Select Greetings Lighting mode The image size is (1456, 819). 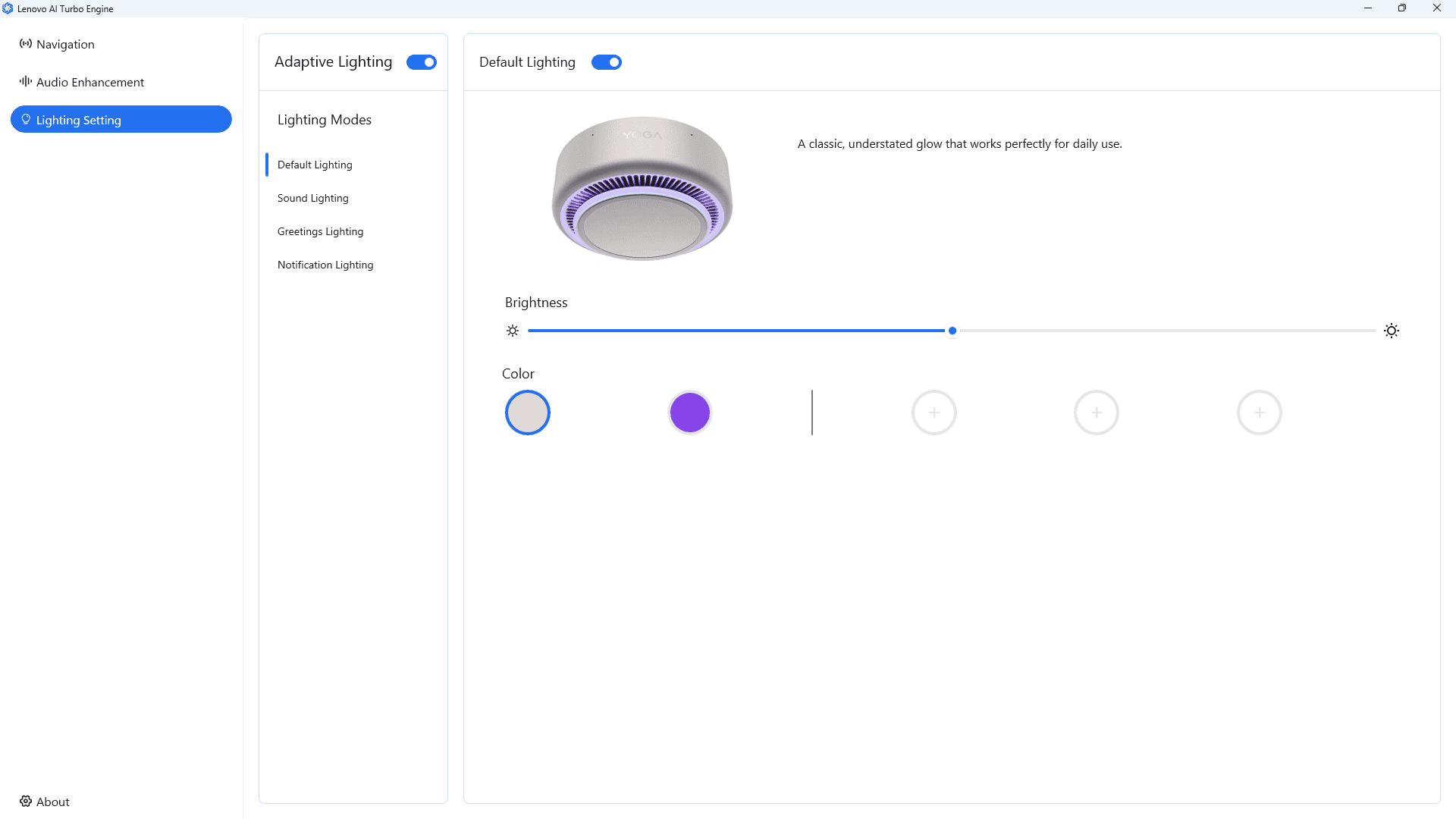tap(321, 231)
